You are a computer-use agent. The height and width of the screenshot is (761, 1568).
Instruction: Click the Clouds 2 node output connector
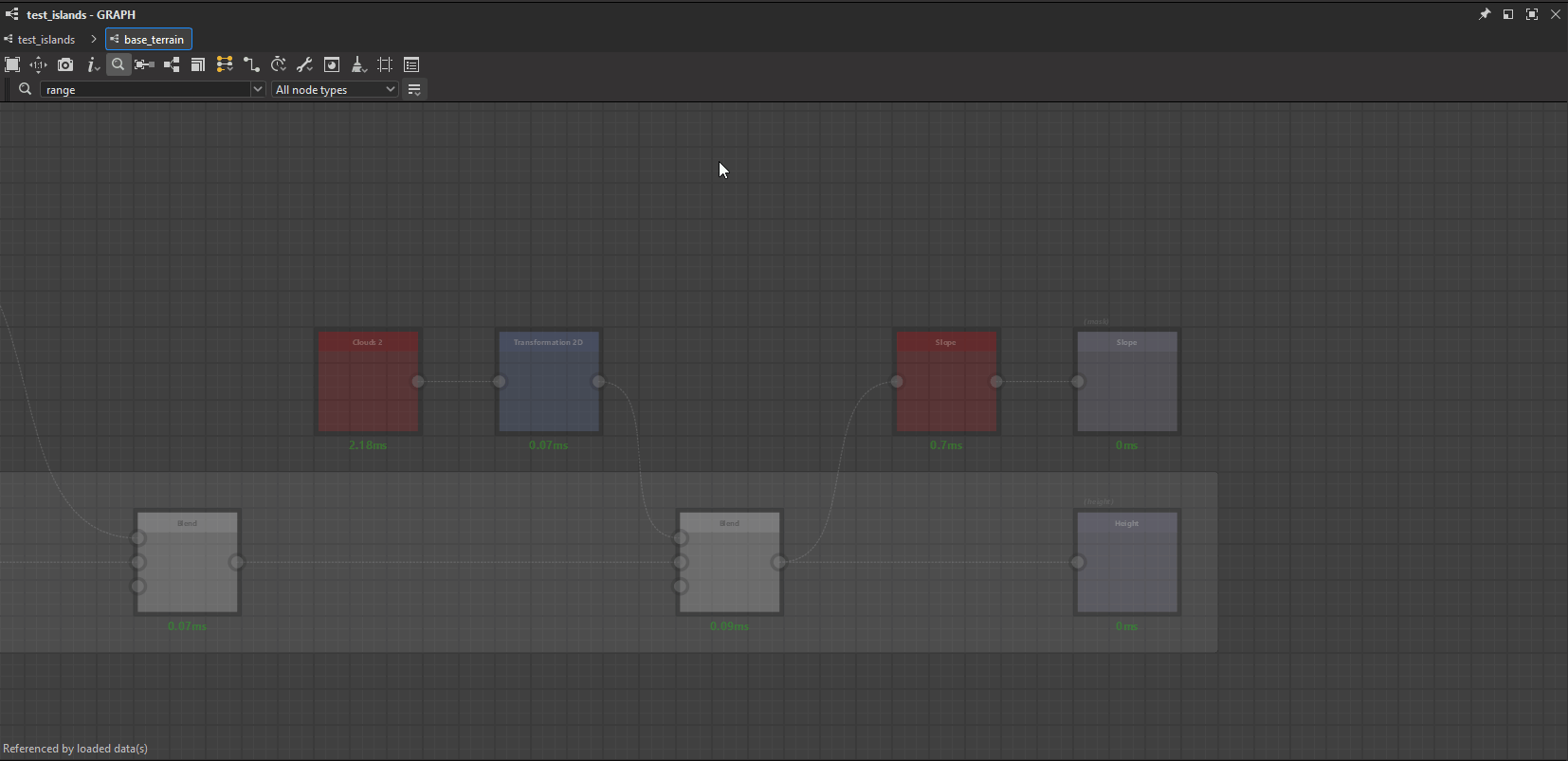tap(418, 382)
